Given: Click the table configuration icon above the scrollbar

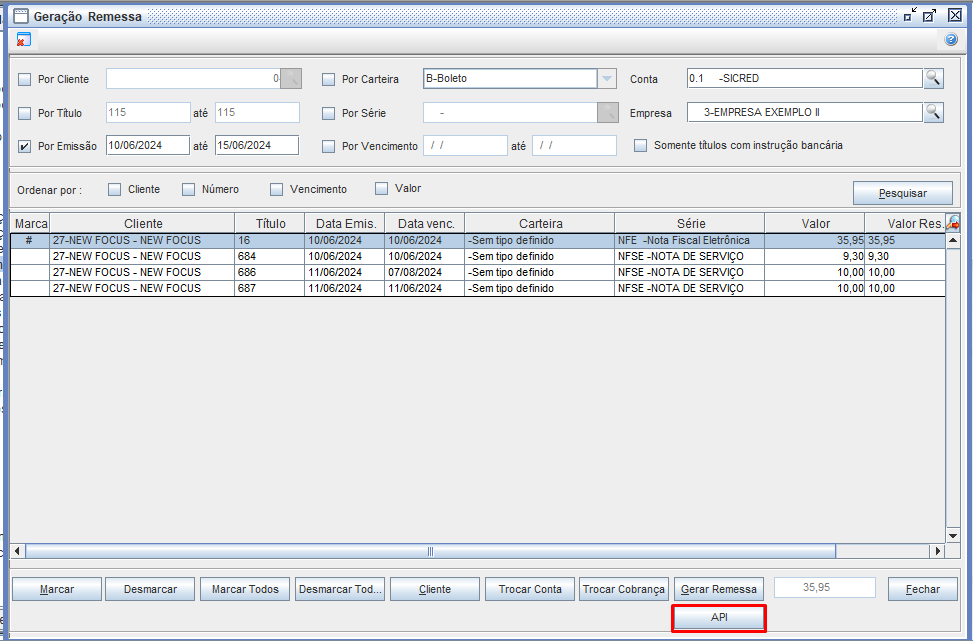Looking at the screenshot, I should pos(952,223).
